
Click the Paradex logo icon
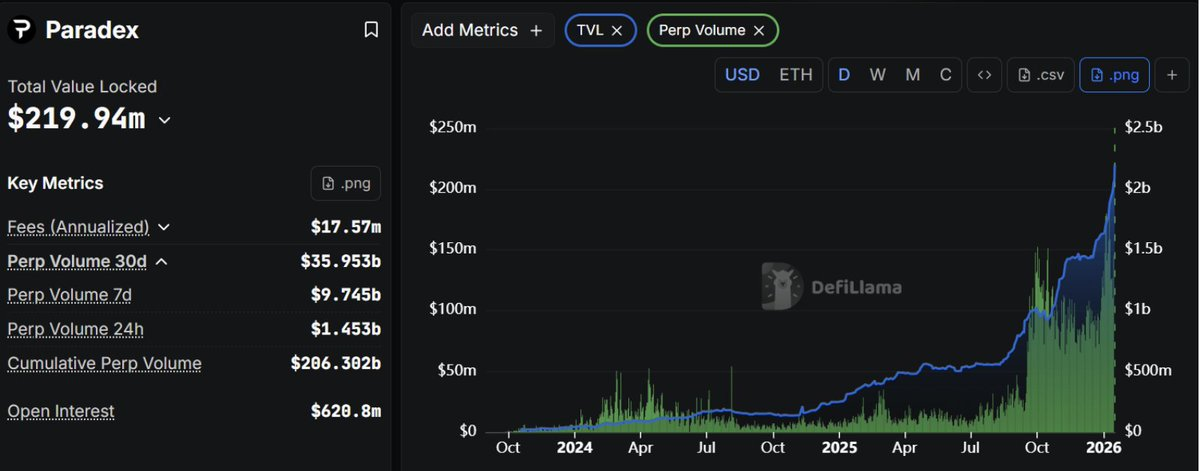pyautogui.click(x=20, y=30)
